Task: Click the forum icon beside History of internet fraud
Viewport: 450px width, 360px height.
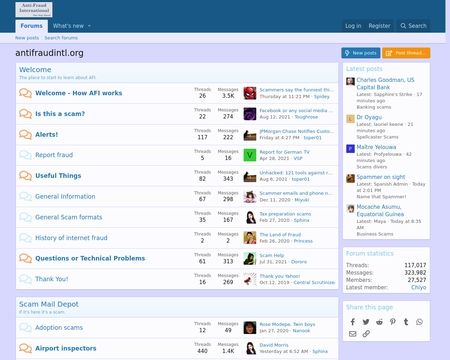Action: point(25,238)
